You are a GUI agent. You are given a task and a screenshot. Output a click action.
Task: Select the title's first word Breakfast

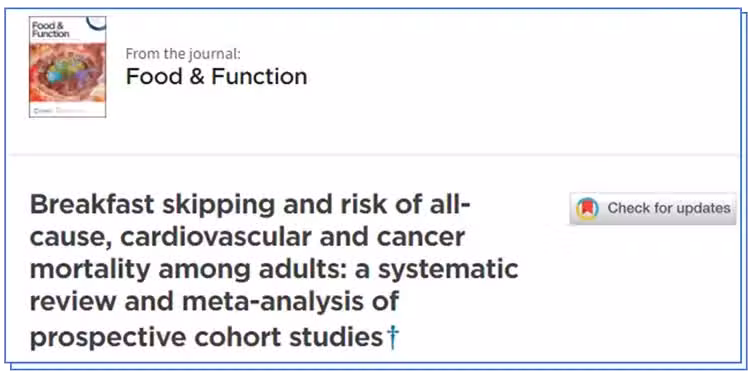click(92, 205)
